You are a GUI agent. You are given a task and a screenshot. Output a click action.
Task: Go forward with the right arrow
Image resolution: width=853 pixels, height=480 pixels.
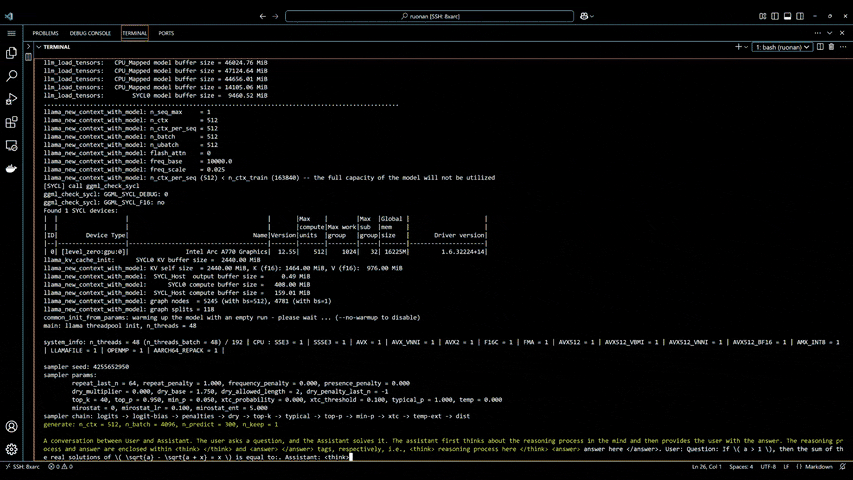coord(275,16)
